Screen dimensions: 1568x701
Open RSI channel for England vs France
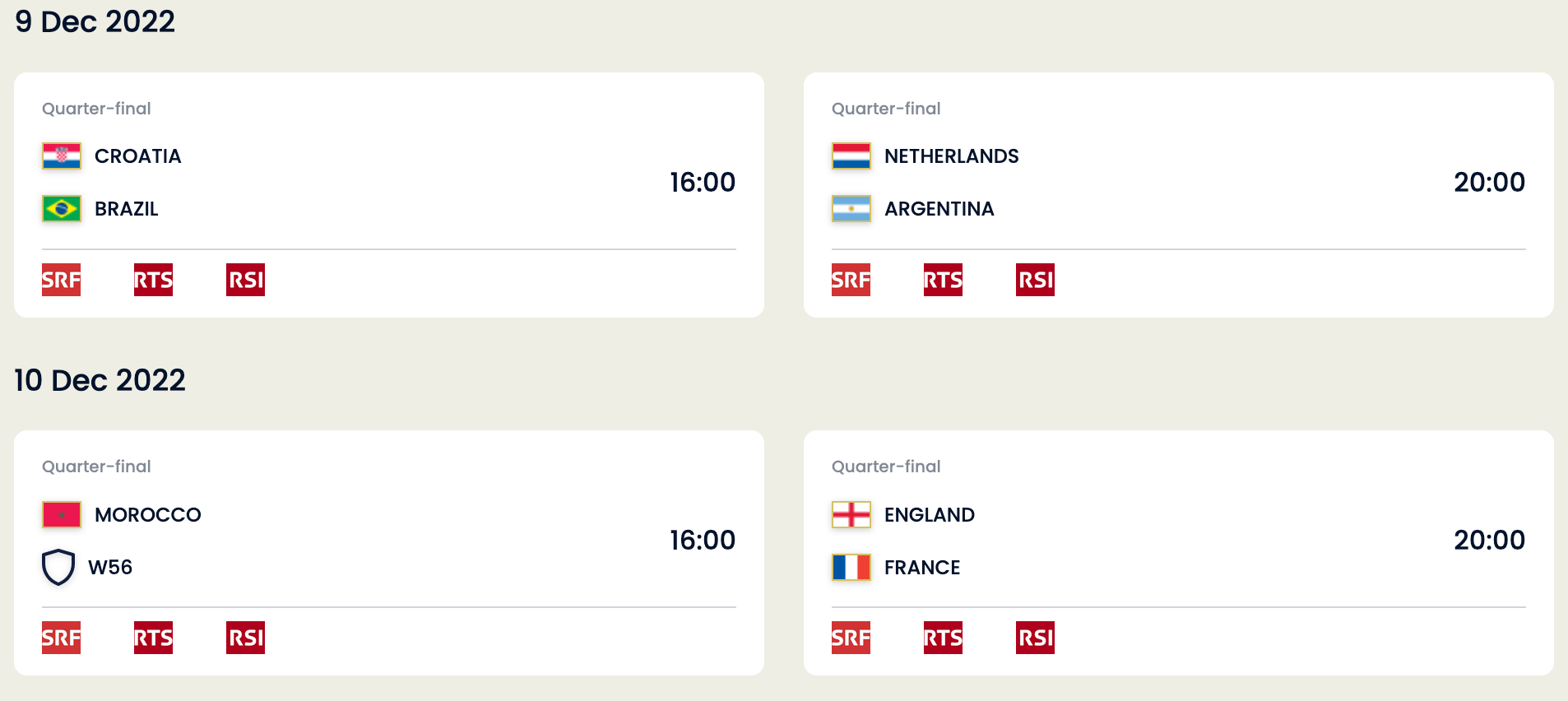coord(1036,638)
